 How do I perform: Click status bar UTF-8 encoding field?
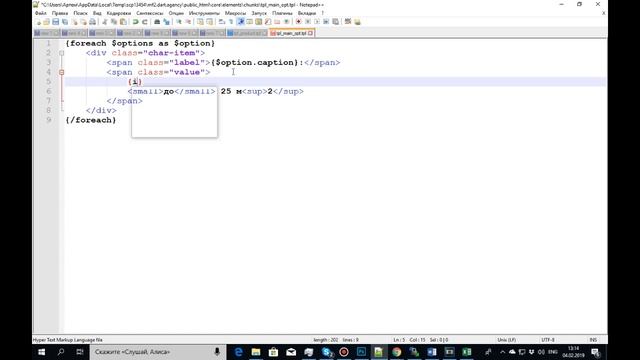click(x=548, y=340)
